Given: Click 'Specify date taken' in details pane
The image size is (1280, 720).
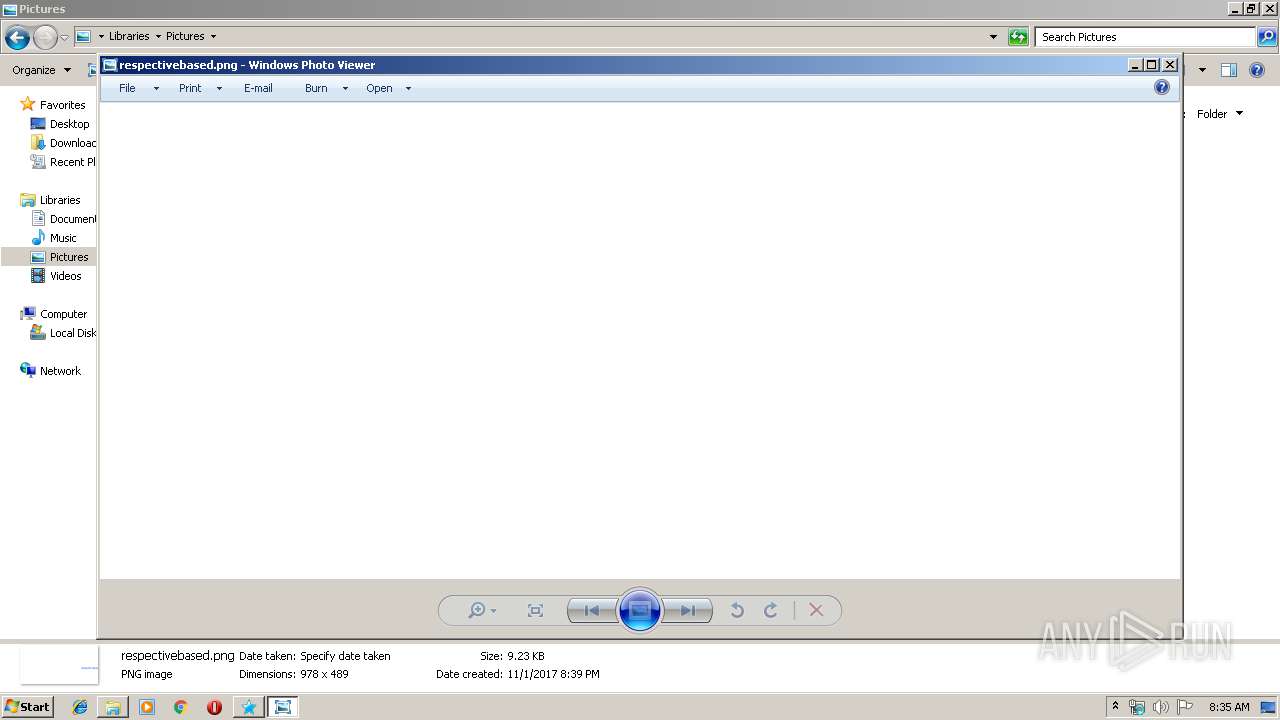Looking at the screenshot, I should (345, 656).
